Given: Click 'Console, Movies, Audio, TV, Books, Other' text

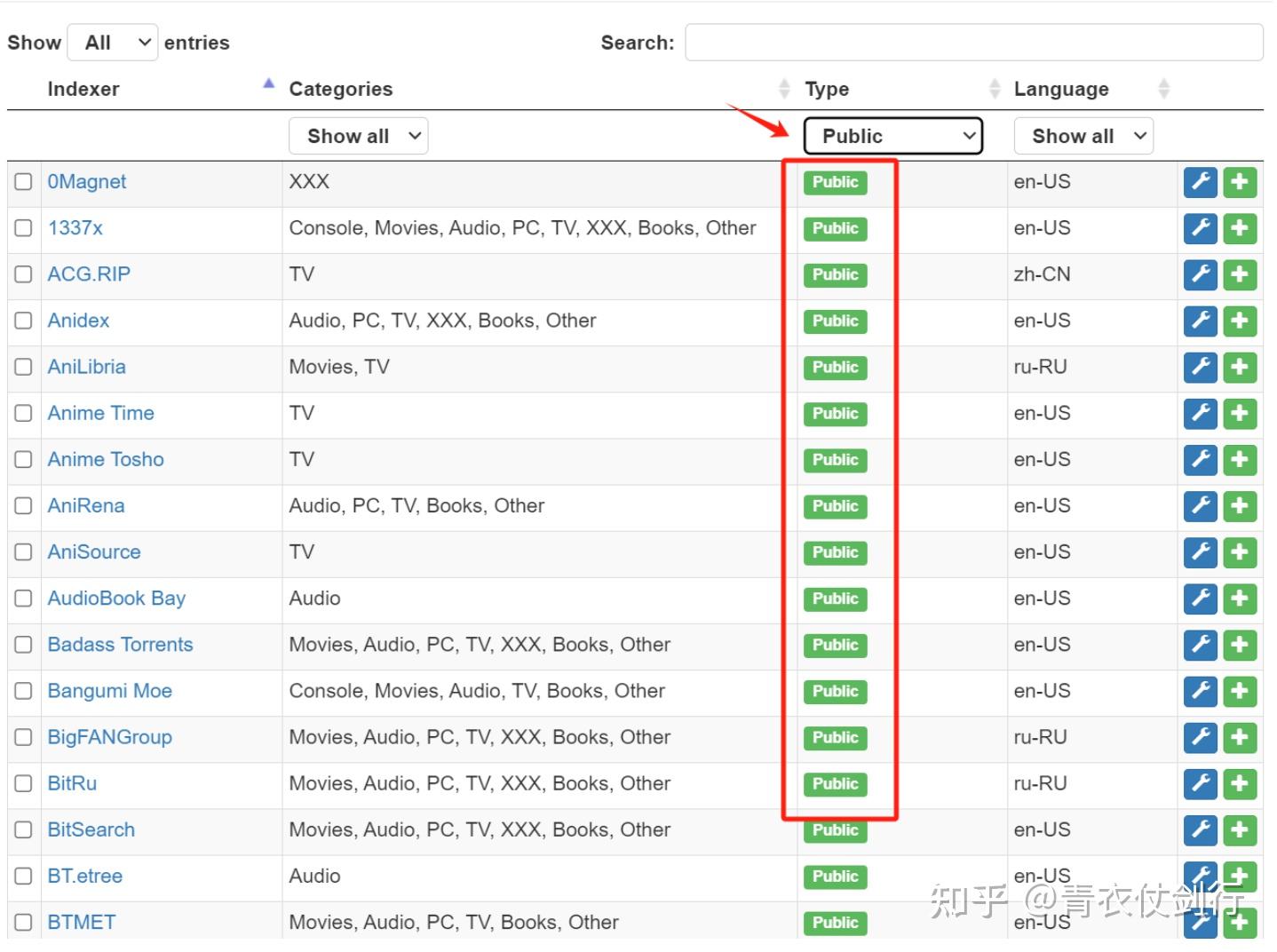Looking at the screenshot, I should 477,691.
